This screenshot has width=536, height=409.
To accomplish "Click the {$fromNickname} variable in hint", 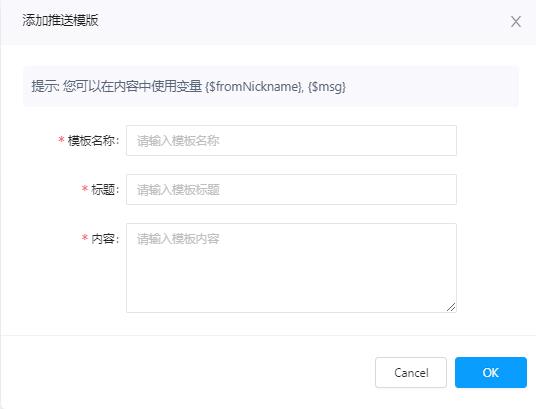I will coord(254,87).
